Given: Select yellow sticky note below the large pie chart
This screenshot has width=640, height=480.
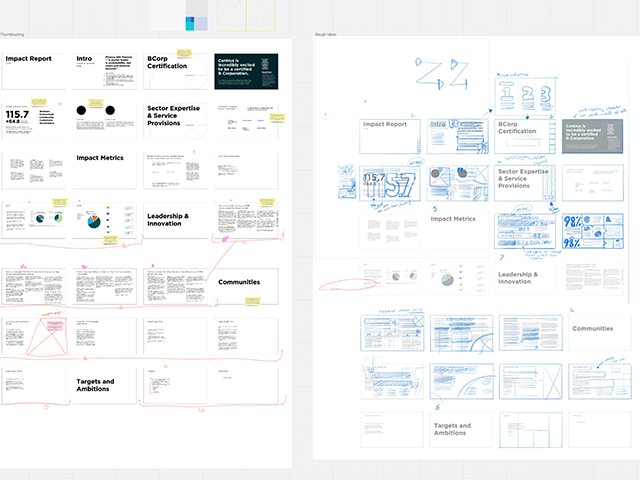Looking at the screenshot, I should click(110, 240).
